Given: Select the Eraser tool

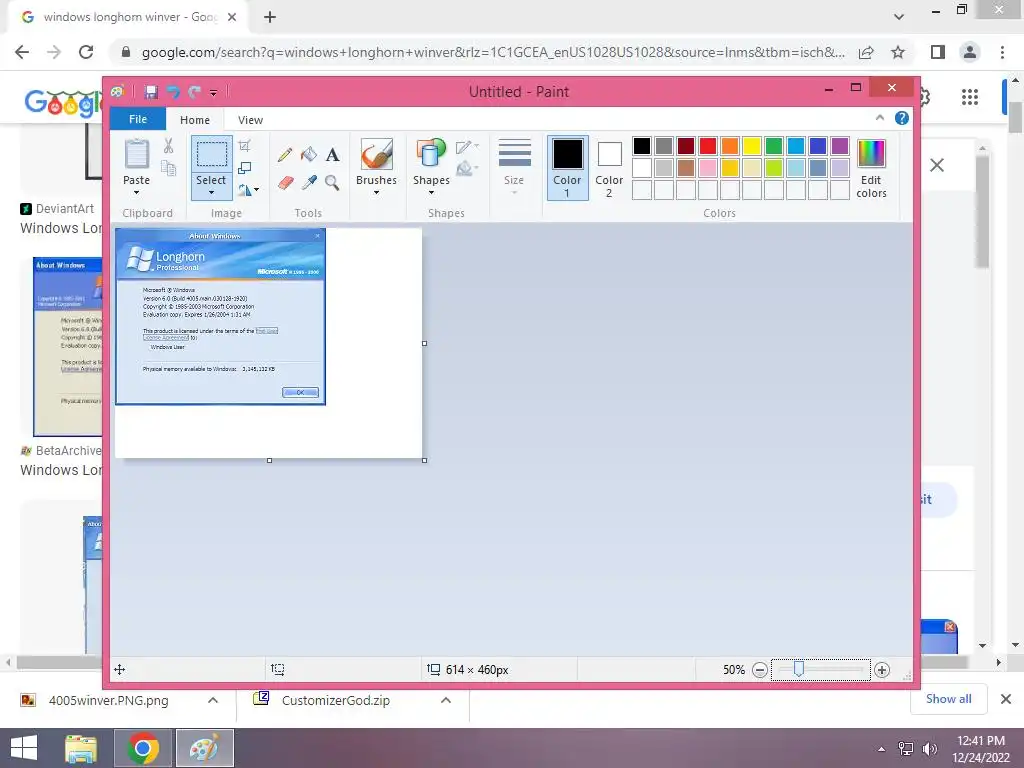Looking at the screenshot, I should [x=285, y=183].
